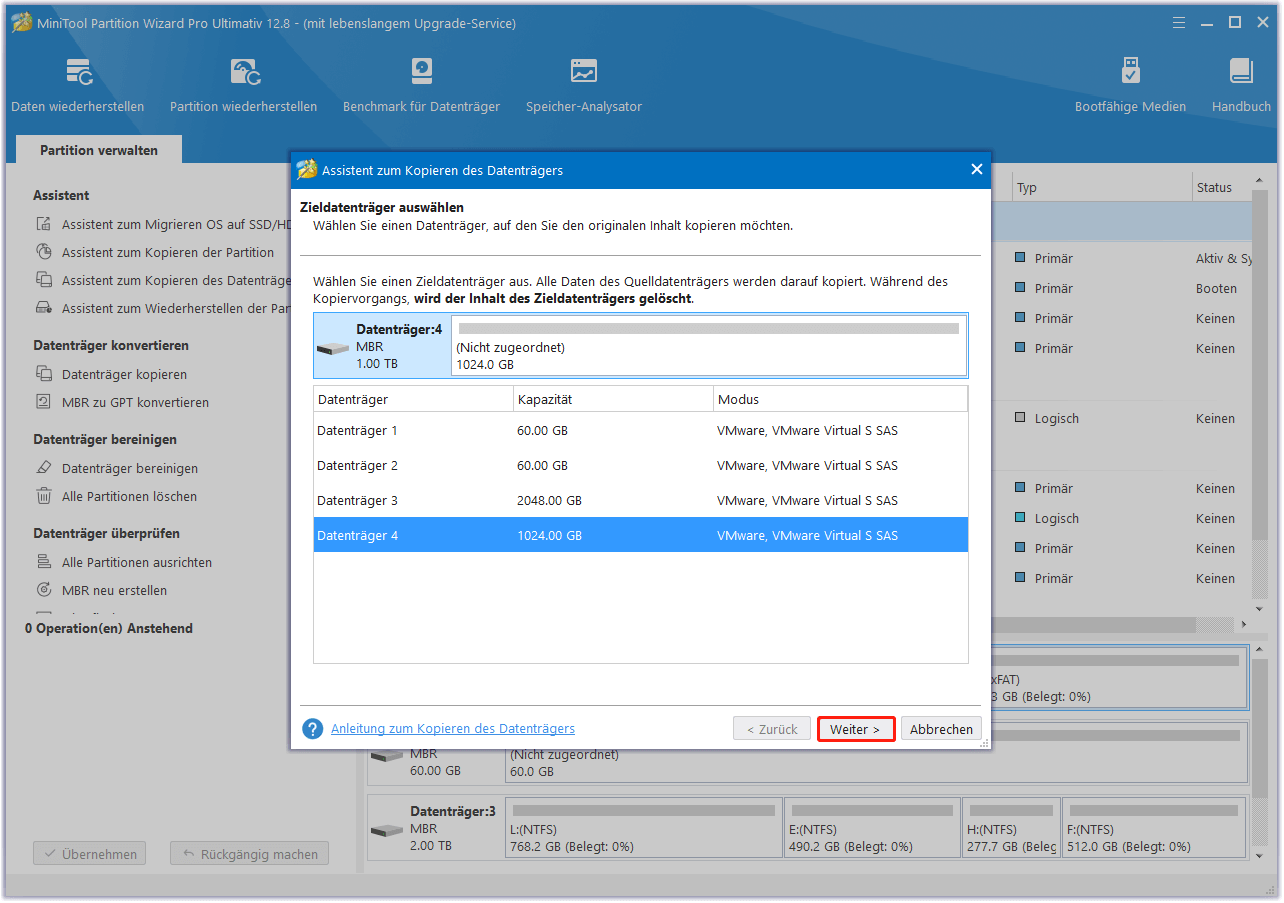Sort by Modus column header

click(x=840, y=399)
